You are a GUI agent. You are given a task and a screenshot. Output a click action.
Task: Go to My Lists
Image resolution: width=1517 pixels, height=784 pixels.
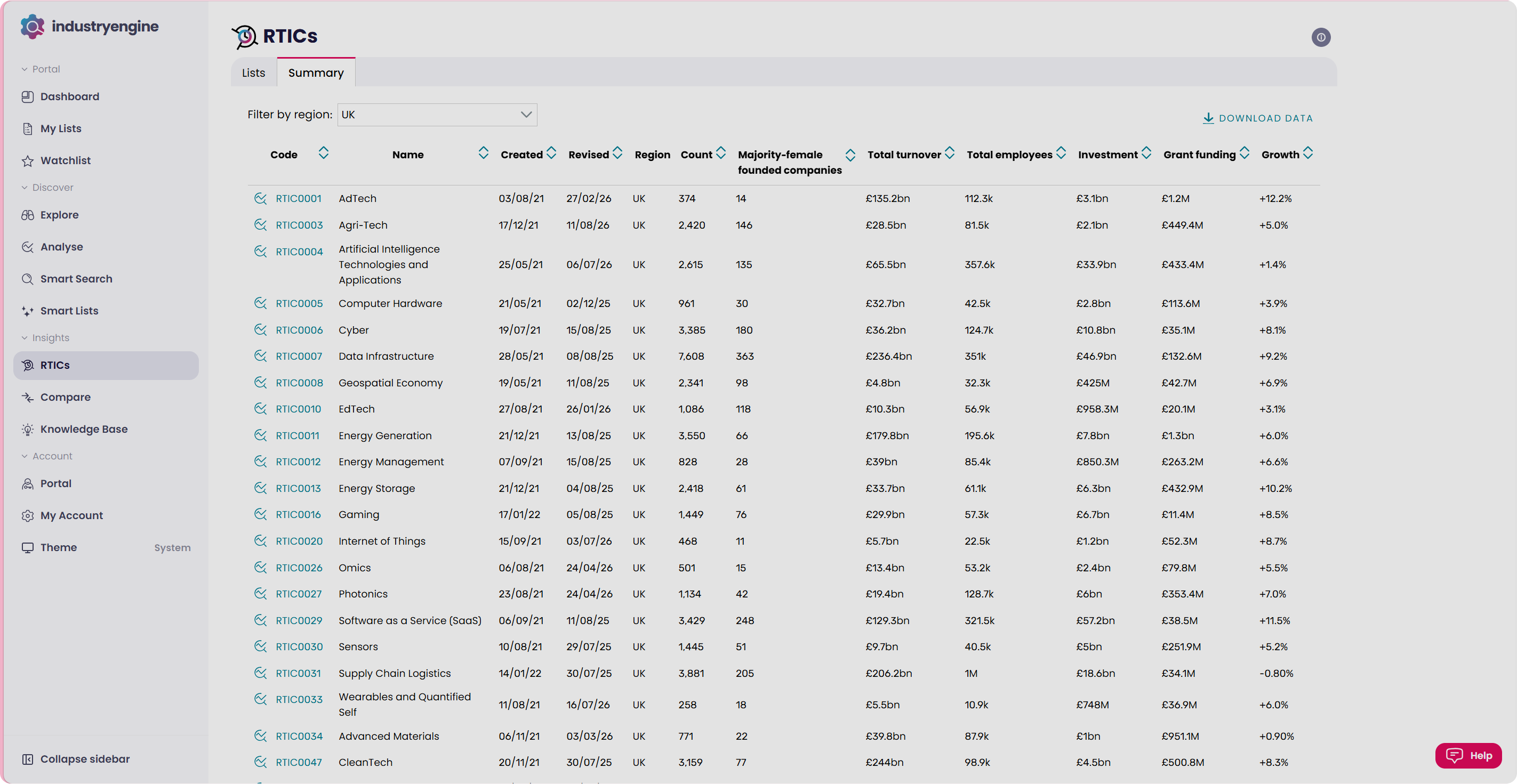click(x=106, y=128)
